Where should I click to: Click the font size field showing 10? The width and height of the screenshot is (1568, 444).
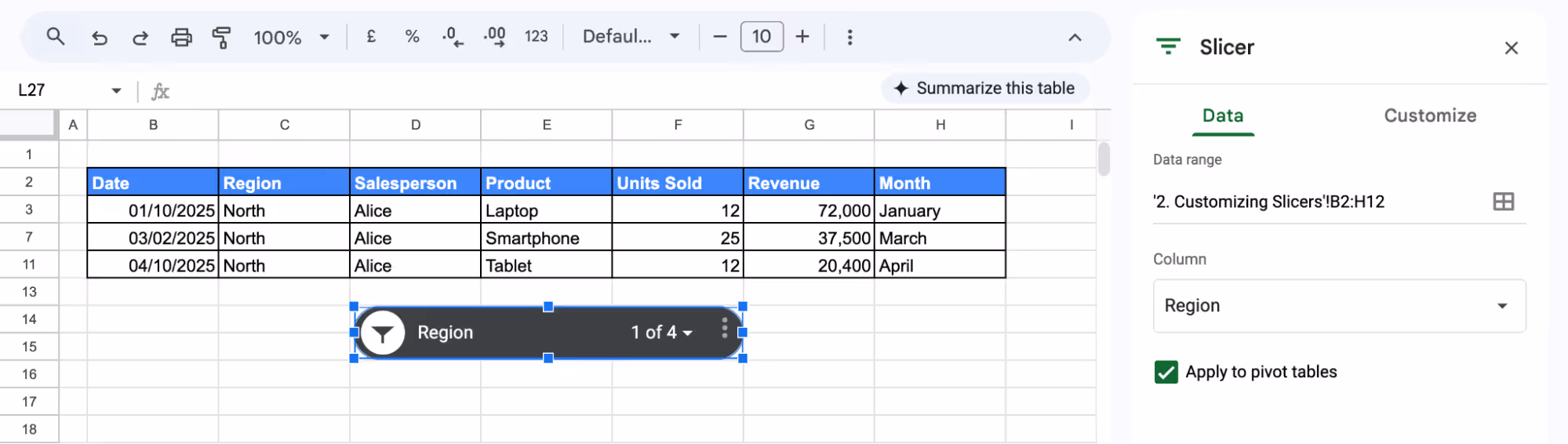[762, 37]
